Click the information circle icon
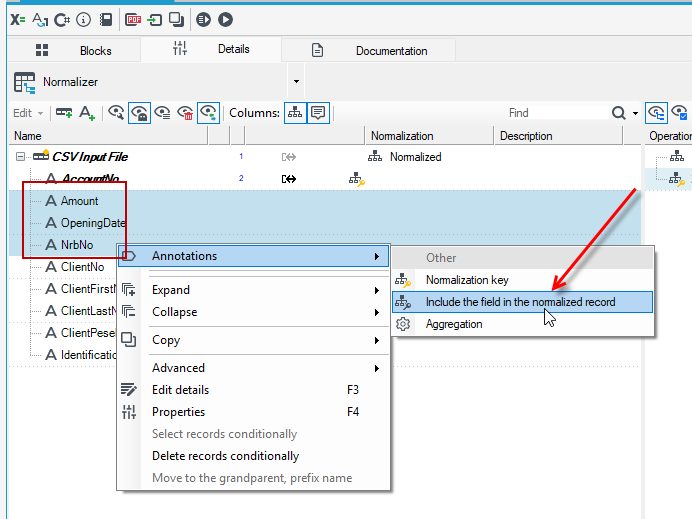 (83, 20)
